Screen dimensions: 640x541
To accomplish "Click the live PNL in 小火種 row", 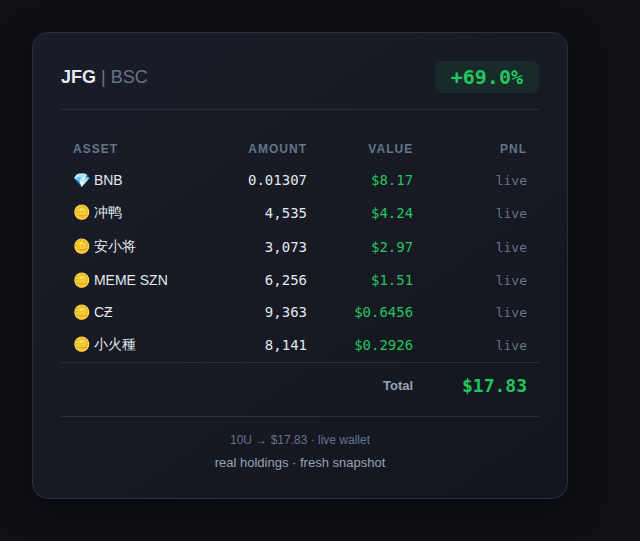I will [511, 346].
